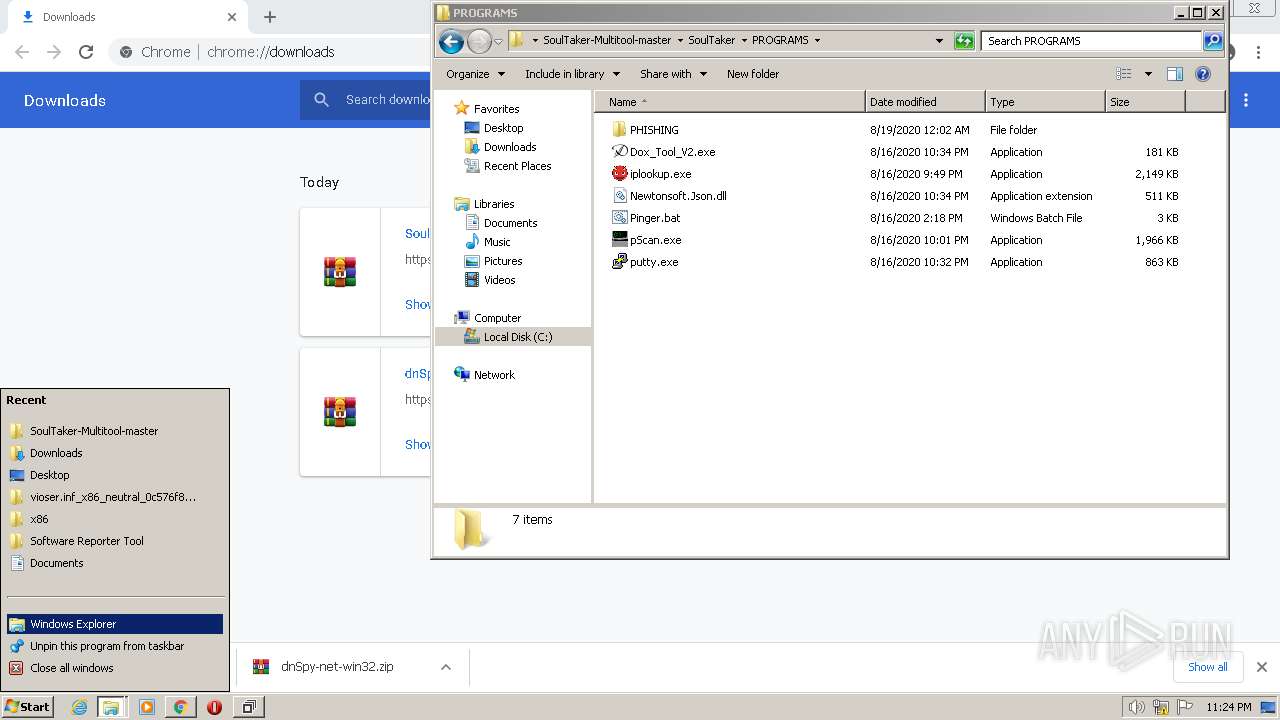Select pScan.exe application

coord(647,240)
